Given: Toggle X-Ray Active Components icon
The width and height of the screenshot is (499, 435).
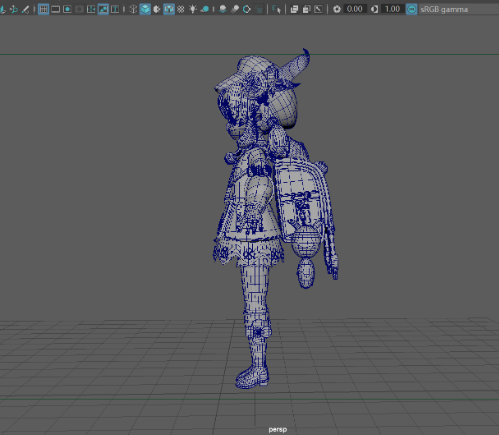Looking at the screenshot, I should tap(306, 9).
